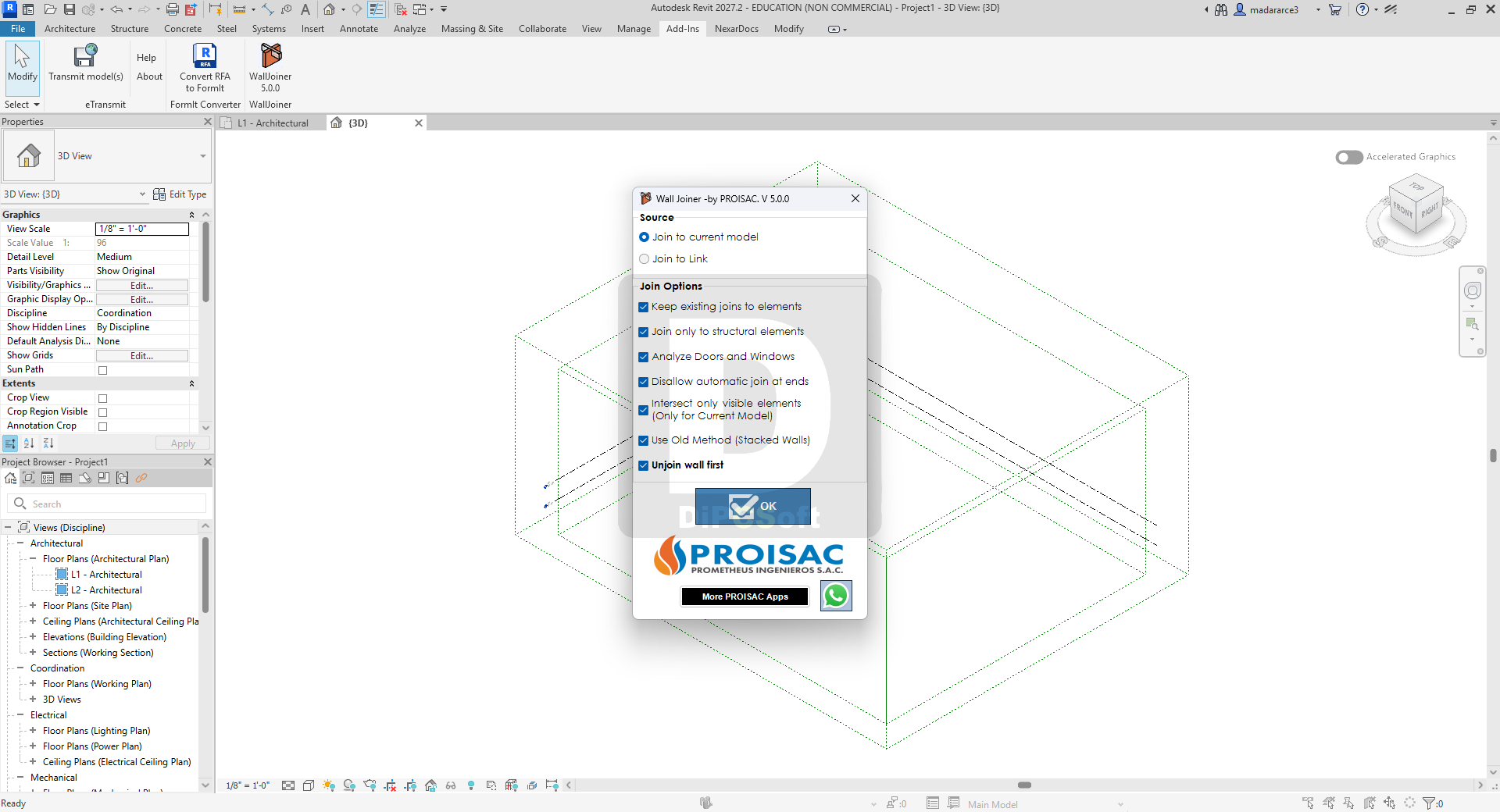Collapse Floor Plans (Architectural Plan) node

[33, 559]
